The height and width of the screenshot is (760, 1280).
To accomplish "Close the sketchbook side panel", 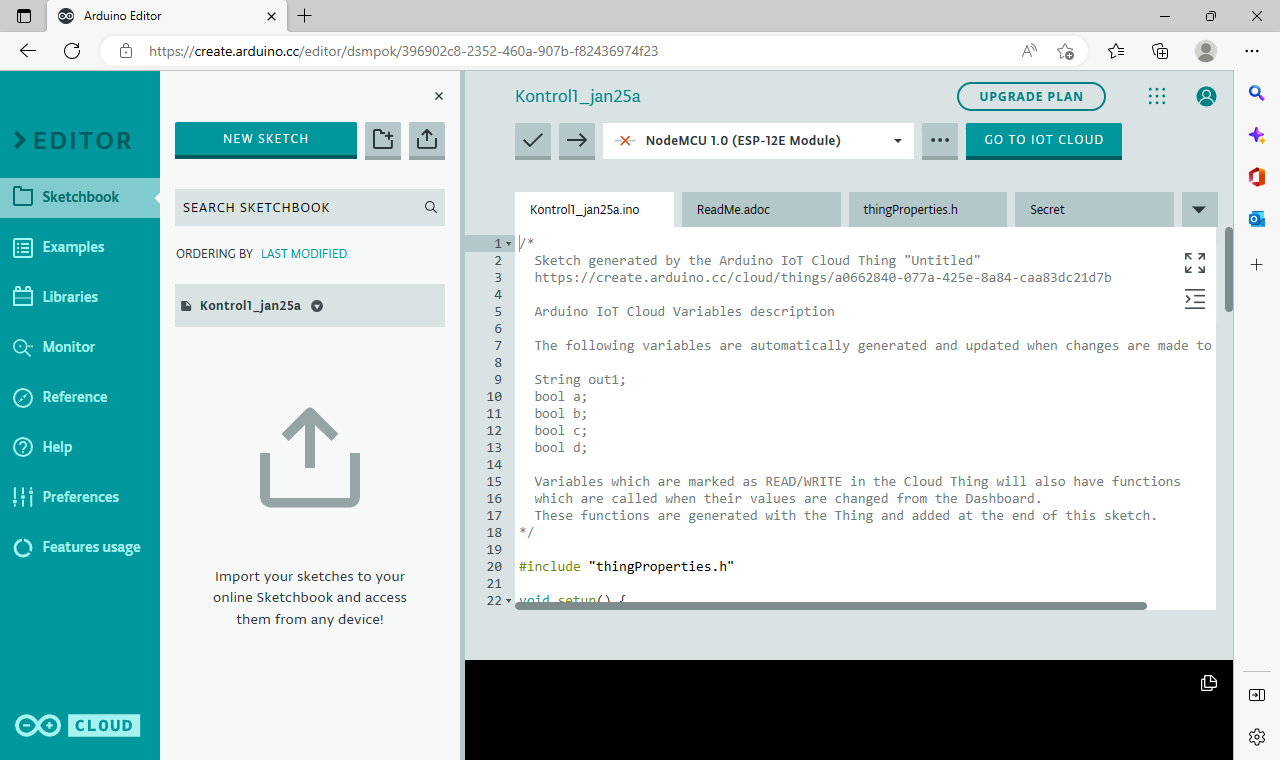I will pyautogui.click(x=438, y=96).
